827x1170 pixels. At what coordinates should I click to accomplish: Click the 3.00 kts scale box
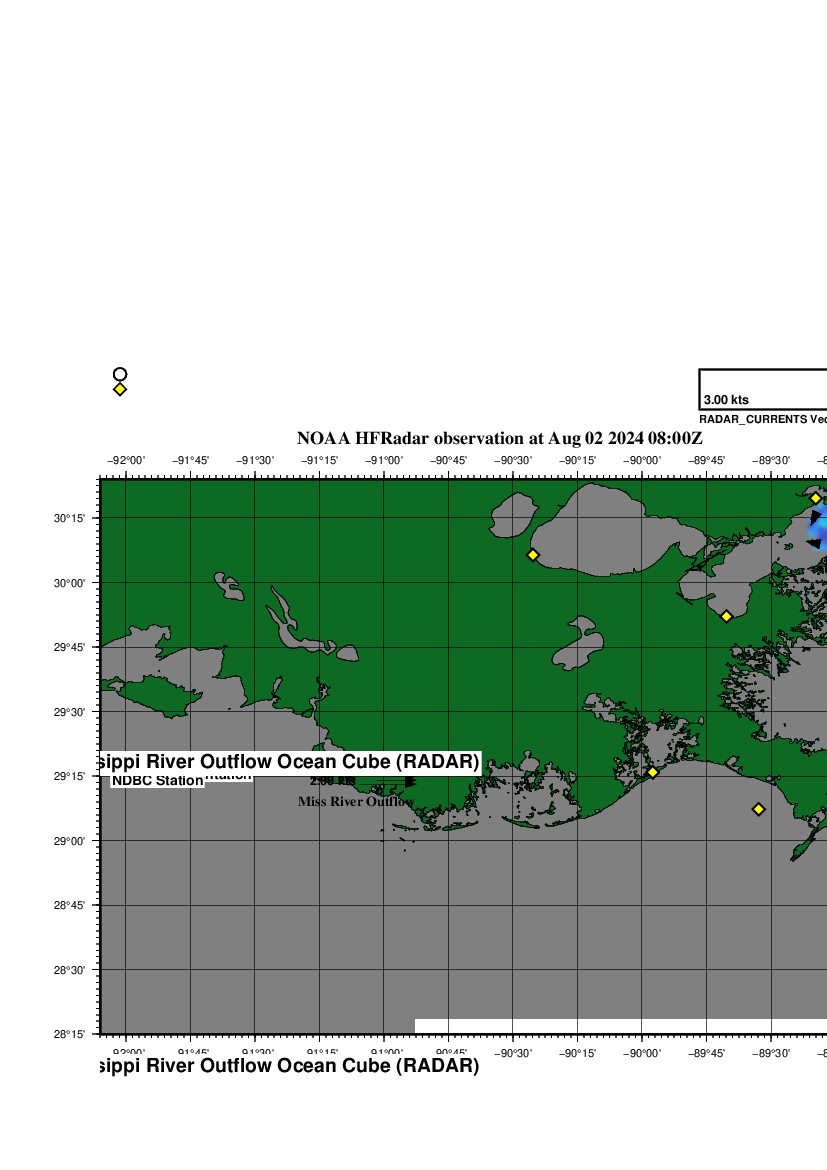(762, 389)
